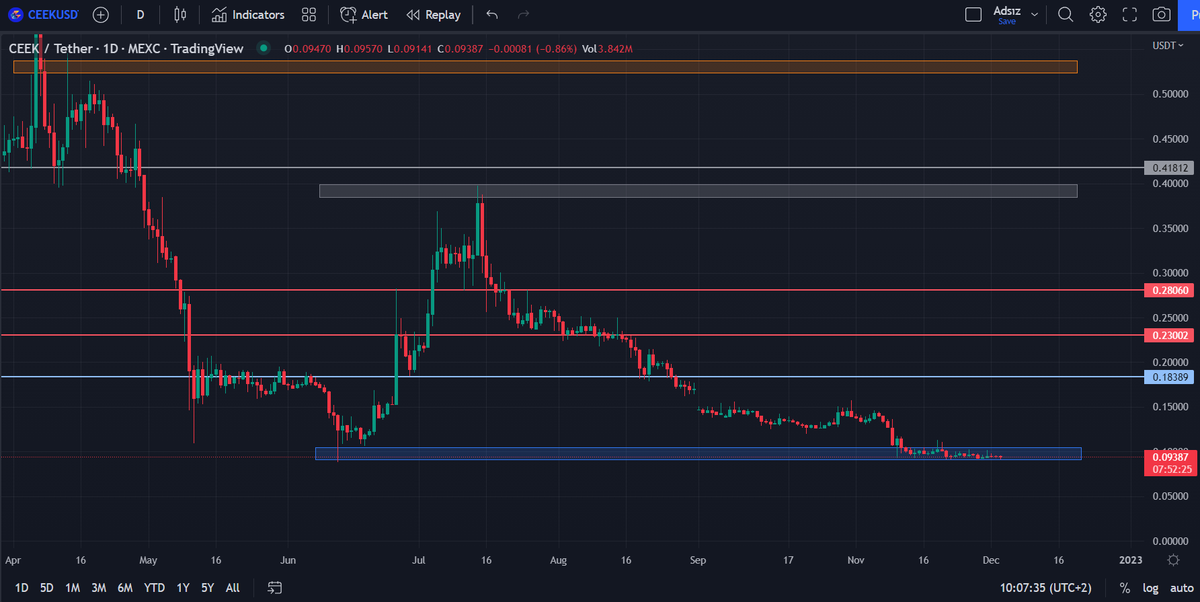Open the Indicators dialog
The image size is (1200, 602).
pyautogui.click(x=248, y=15)
